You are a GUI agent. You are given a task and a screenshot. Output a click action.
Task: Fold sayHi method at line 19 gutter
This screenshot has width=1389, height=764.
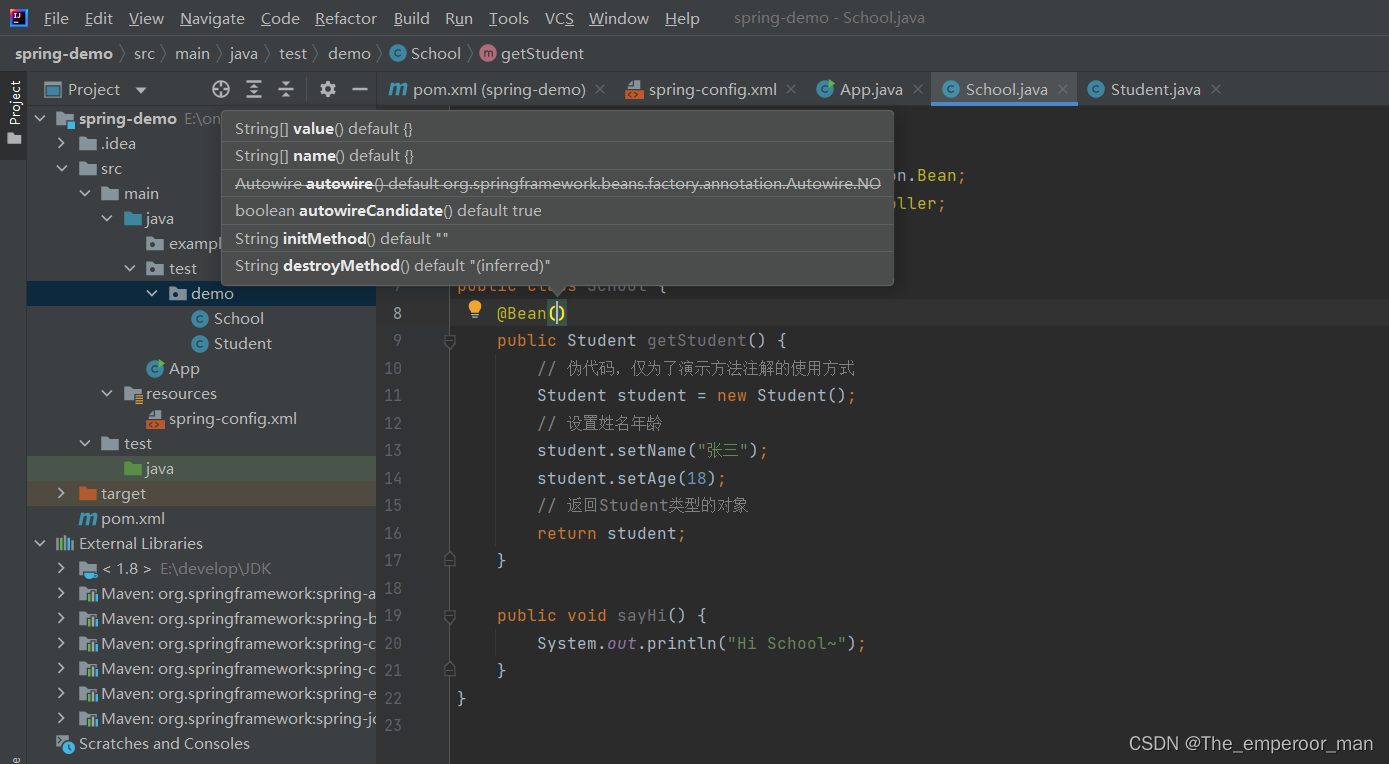click(450, 616)
